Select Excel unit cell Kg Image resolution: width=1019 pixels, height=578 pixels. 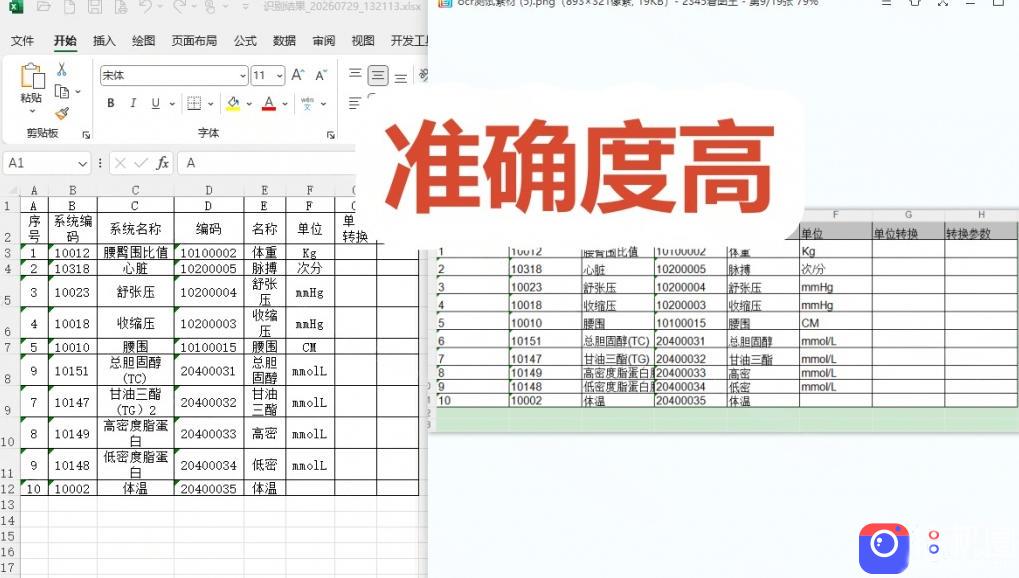pos(309,252)
